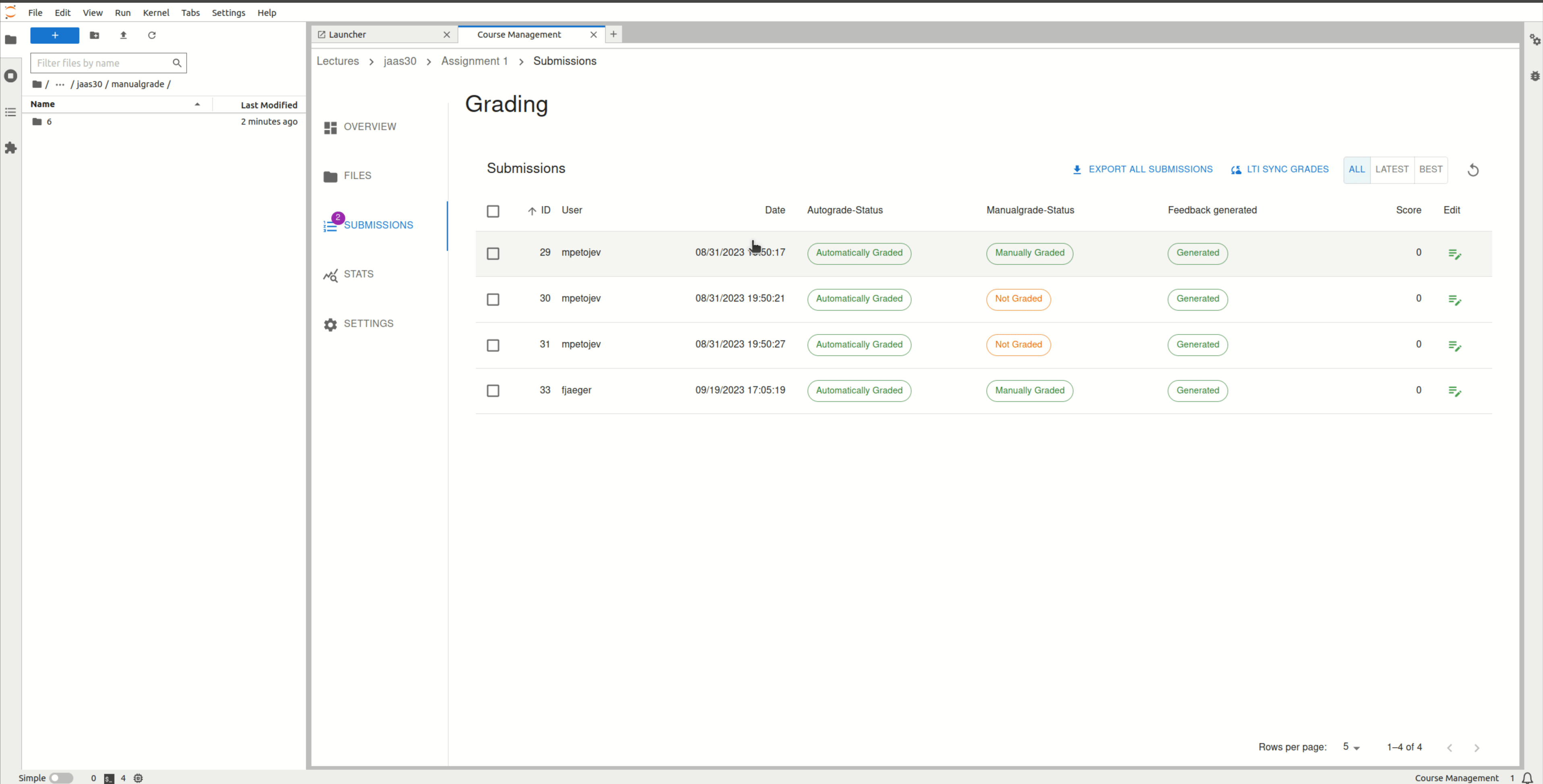Click Manually Graded chip for fjaeger
The height and width of the screenshot is (784, 1543).
[1029, 391]
